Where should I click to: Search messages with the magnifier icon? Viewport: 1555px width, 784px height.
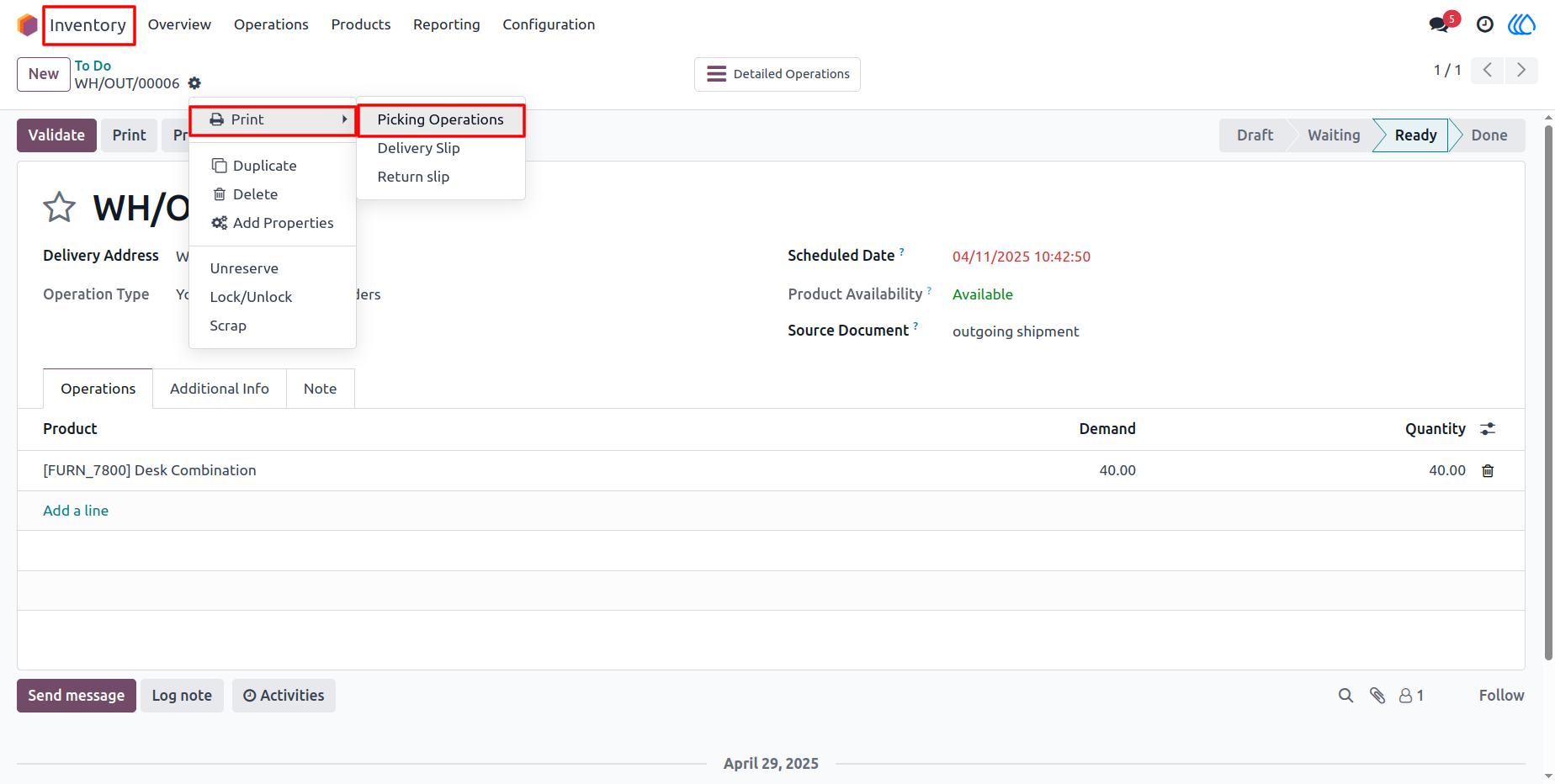click(x=1346, y=696)
